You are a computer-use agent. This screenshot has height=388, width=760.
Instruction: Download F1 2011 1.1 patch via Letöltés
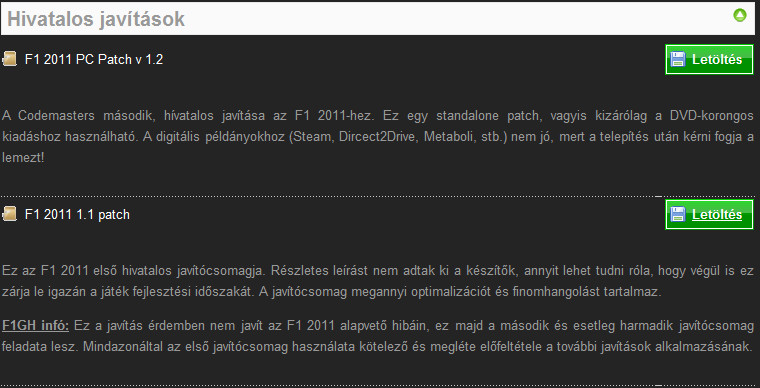click(x=709, y=214)
